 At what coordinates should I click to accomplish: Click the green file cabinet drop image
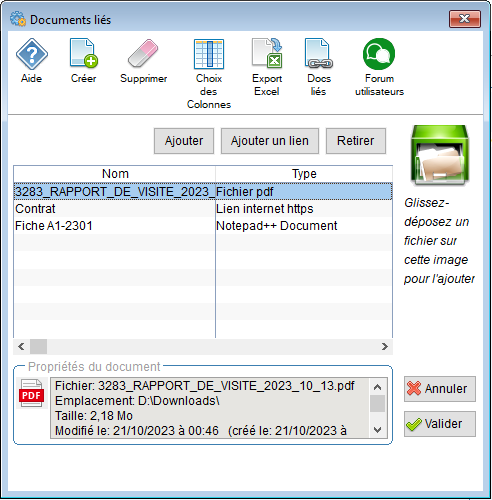click(440, 155)
